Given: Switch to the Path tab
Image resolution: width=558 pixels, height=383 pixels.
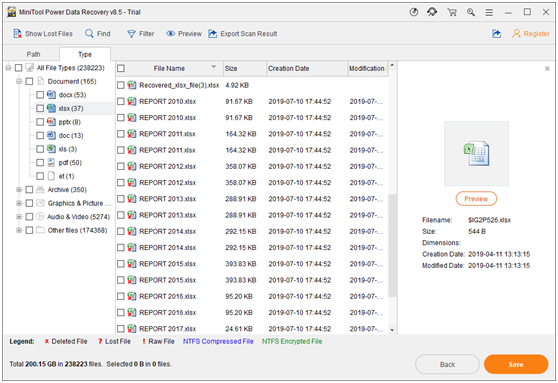Looking at the screenshot, I should pyautogui.click(x=33, y=54).
